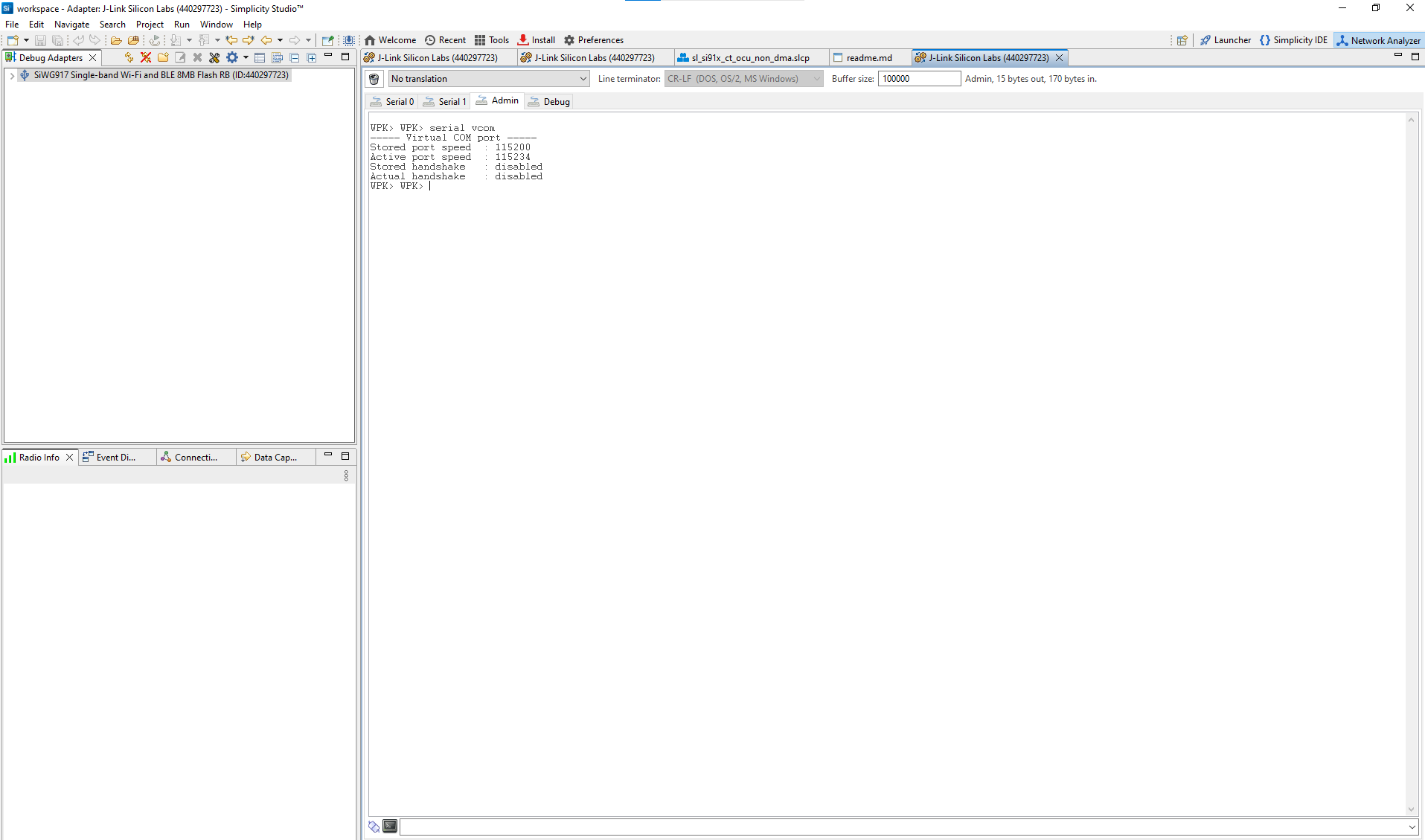Image resolution: width=1425 pixels, height=840 pixels.
Task: Open the readme.md editor tab
Action: pos(868,58)
